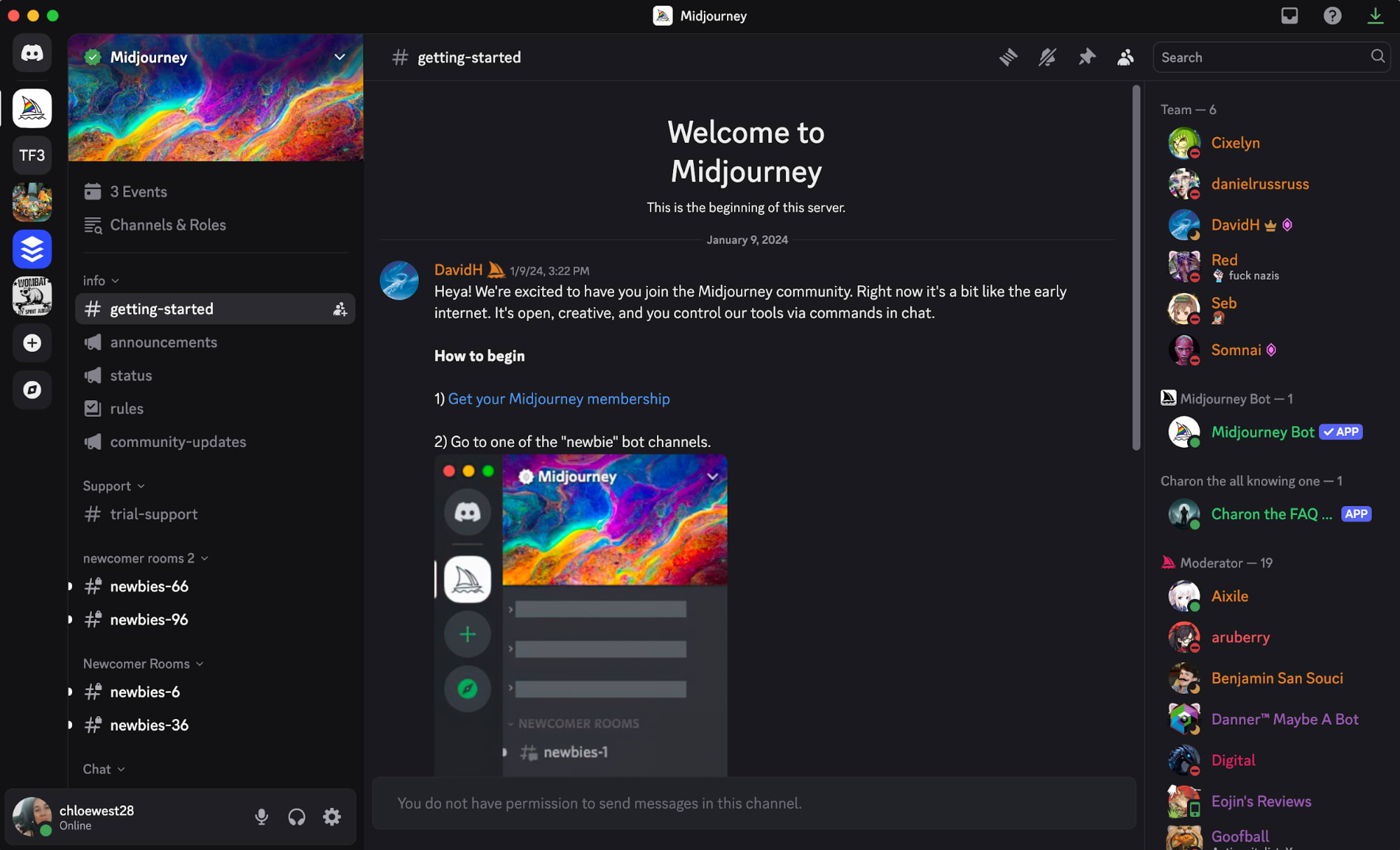This screenshot has height=850, width=1400.
Task: Open Explore Discoverable Servers compass icon
Action: 32,390
